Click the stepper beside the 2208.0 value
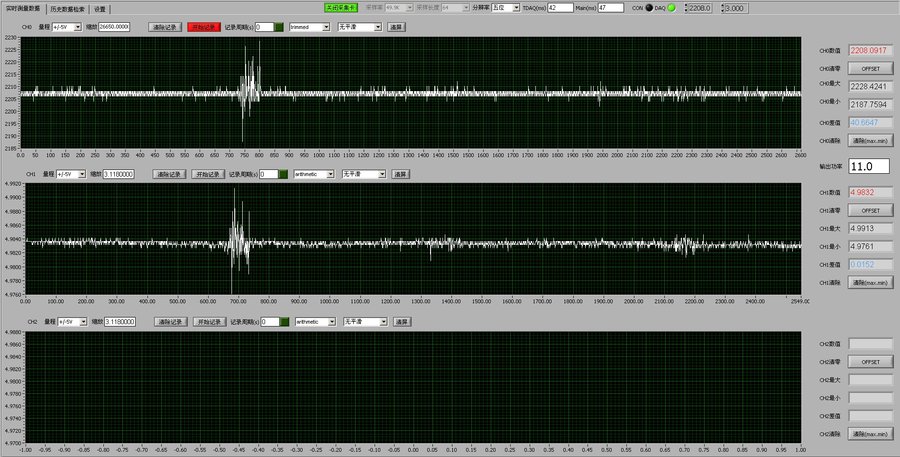This screenshot has height=457, width=900. point(686,8)
